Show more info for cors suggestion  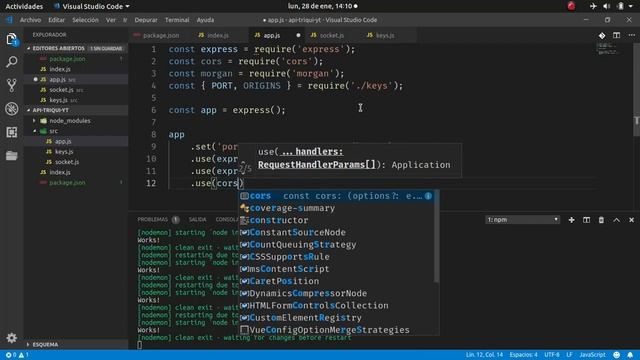428,196
